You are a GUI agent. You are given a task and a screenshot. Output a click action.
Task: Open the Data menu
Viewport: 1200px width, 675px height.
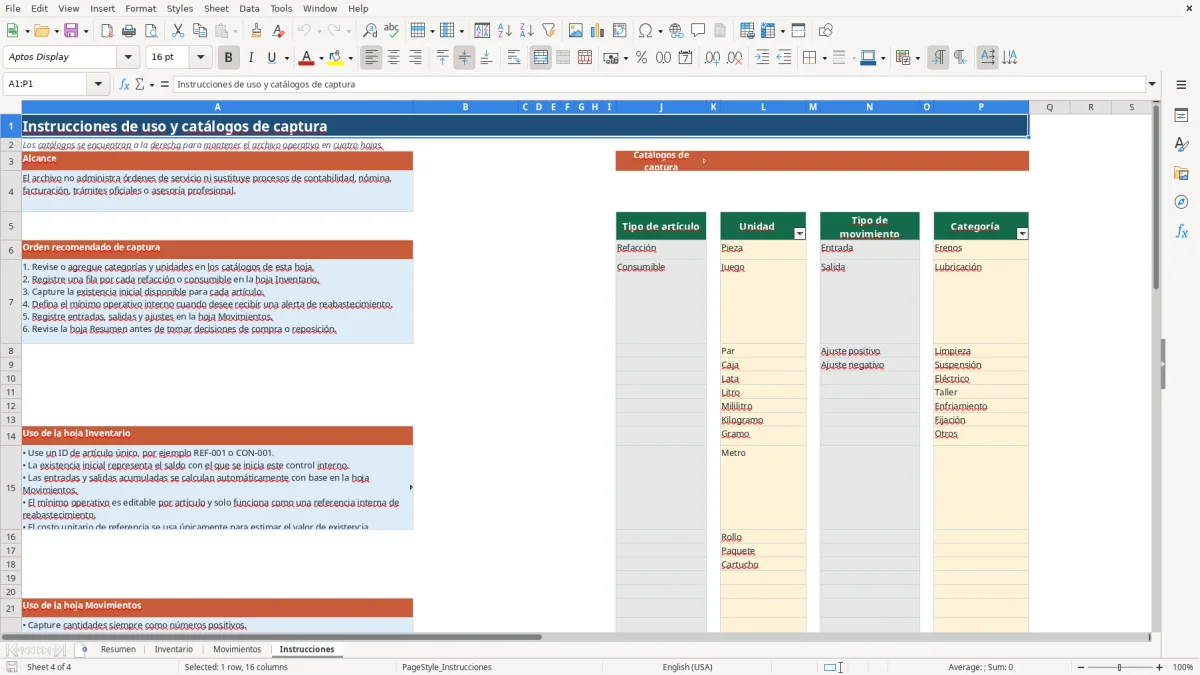[249, 8]
